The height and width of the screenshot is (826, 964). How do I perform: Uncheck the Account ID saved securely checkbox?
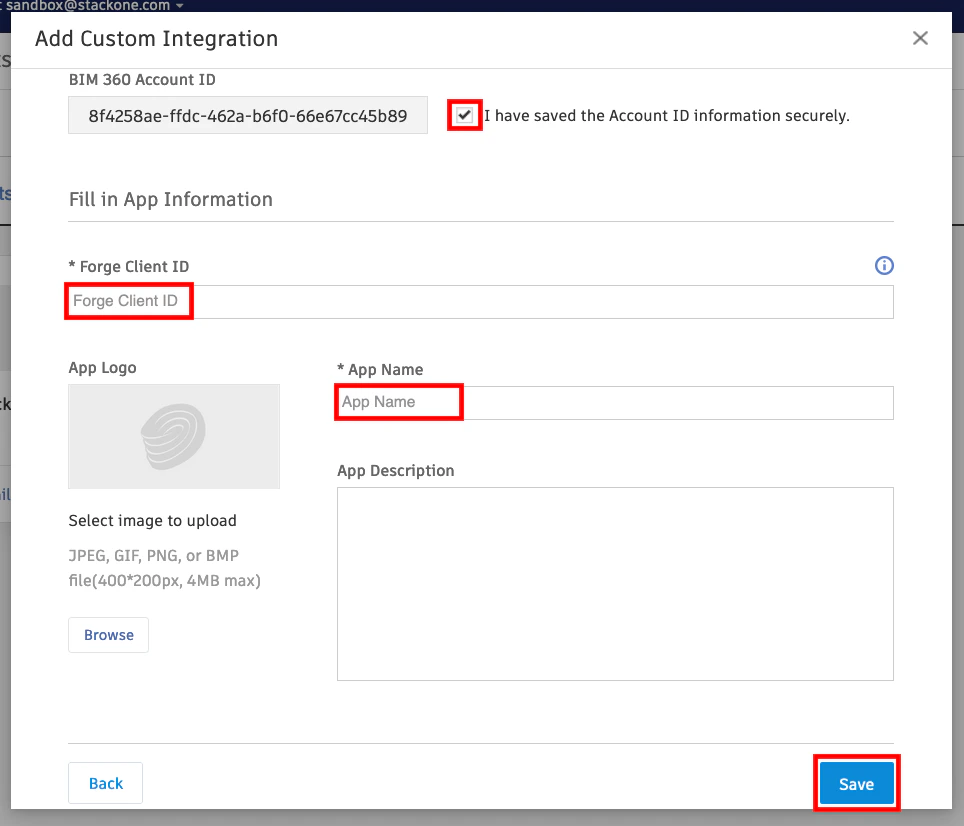pyautogui.click(x=464, y=115)
